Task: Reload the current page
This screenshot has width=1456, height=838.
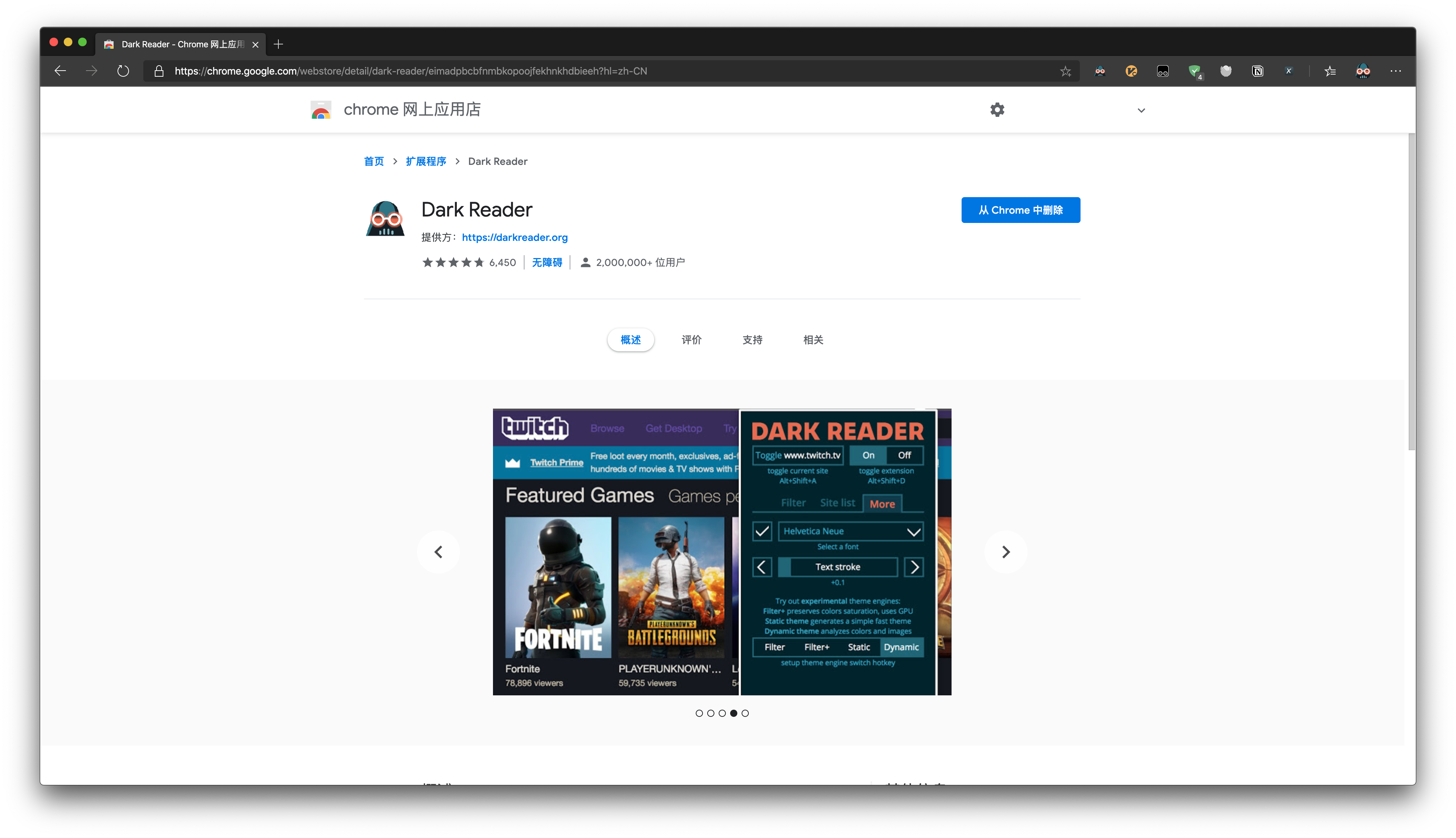Action: tap(123, 71)
